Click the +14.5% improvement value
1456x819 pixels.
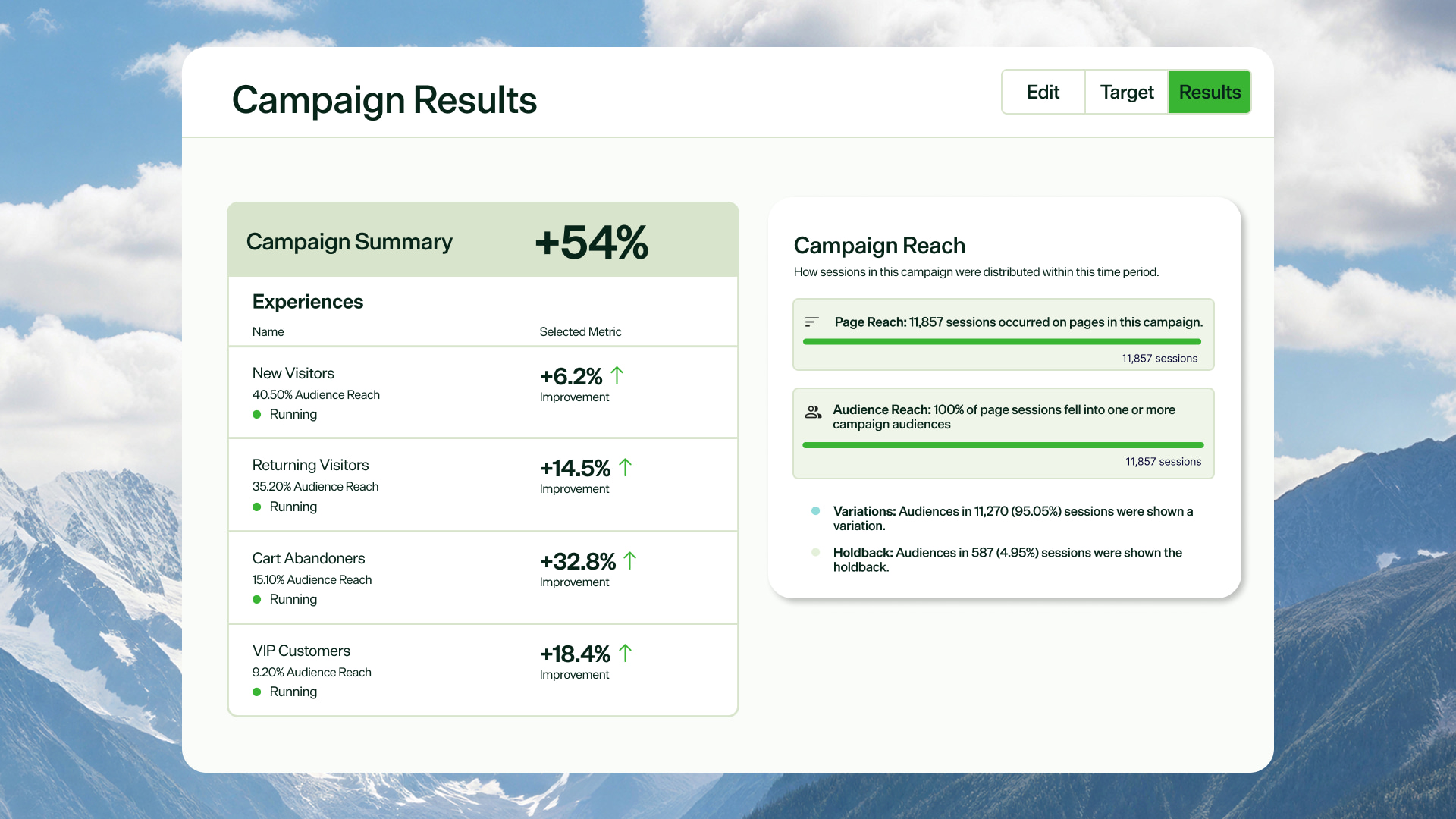[575, 468]
